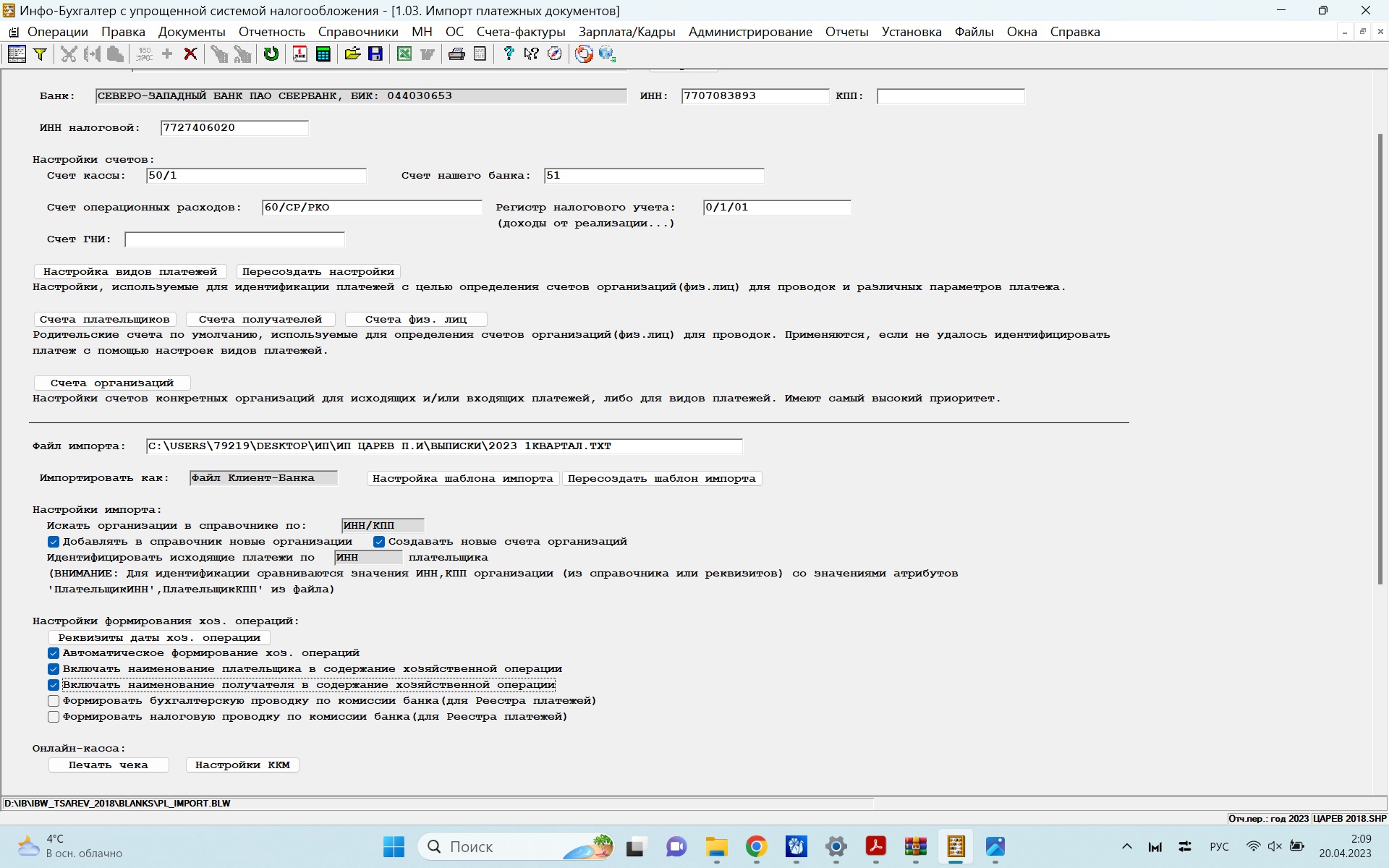Click the globe web update icon
This screenshot has width=1389, height=868.
coord(607,54)
